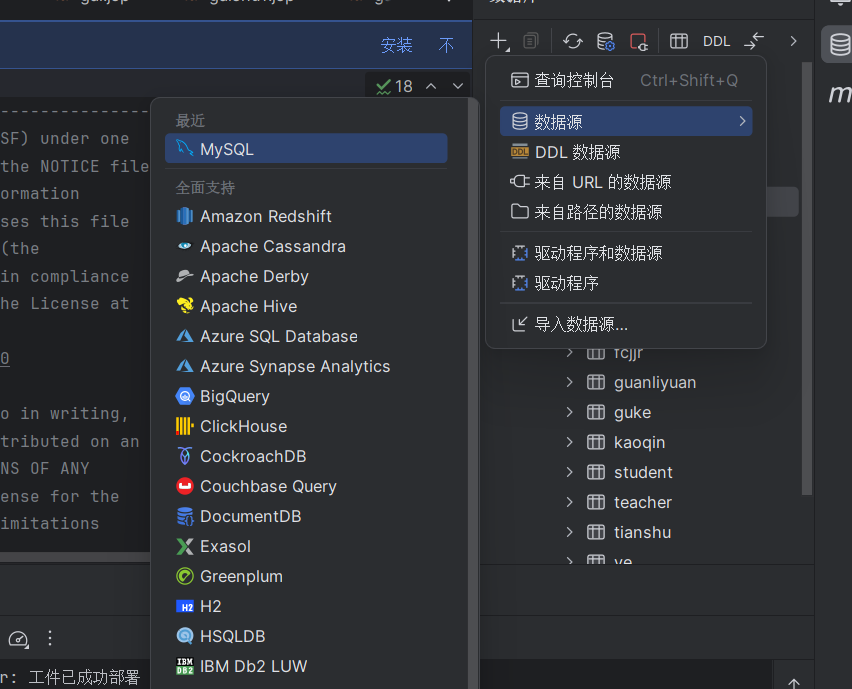Click the scroll up arrow icon
Screen dimensions: 852x689
coord(794,683)
